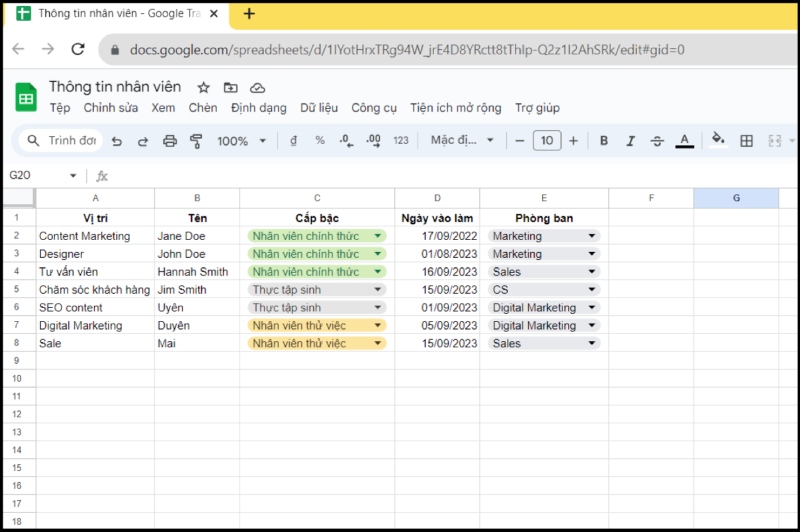Viewport: 800px width, 532px height.
Task: Open Uyên's Digital Marketing department dropdown
Action: coord(592,308)
